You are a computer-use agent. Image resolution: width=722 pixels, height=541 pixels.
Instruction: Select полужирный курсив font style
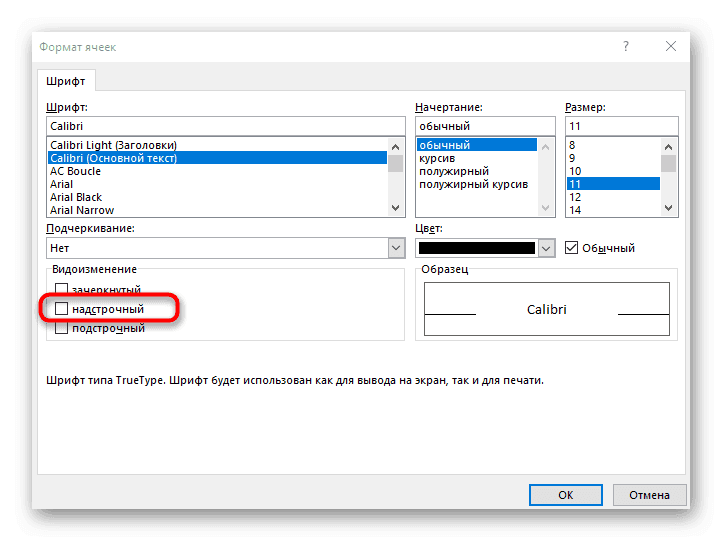[x=477, y=184]
